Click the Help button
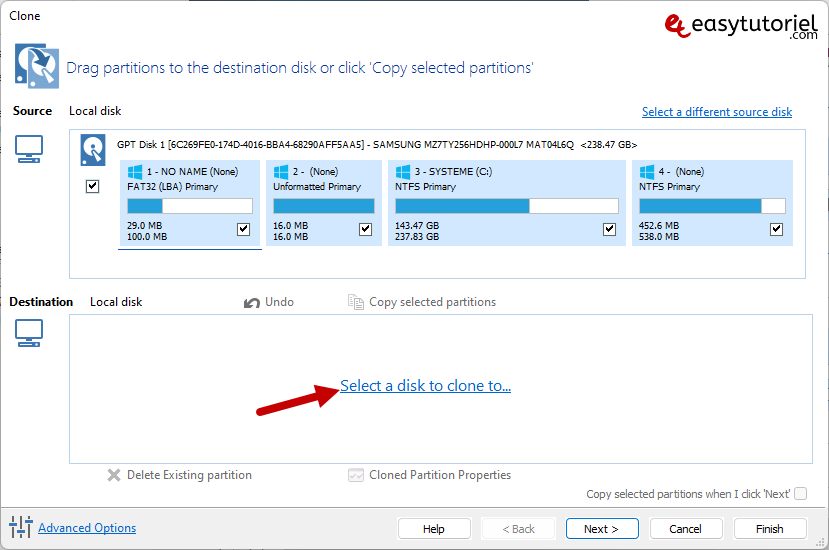 434,529
